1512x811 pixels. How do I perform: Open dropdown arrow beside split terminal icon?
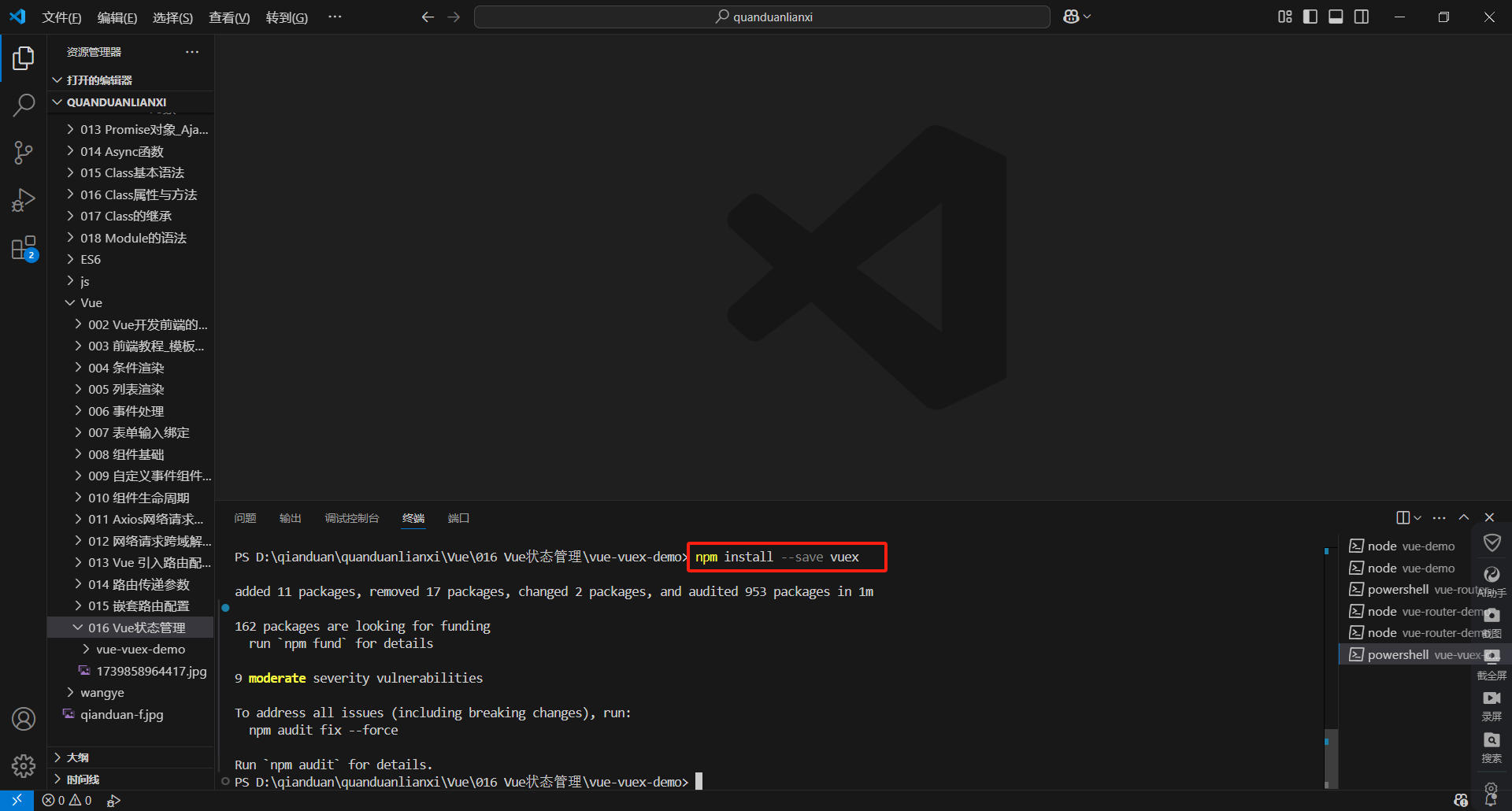[x=1417, y=517]
